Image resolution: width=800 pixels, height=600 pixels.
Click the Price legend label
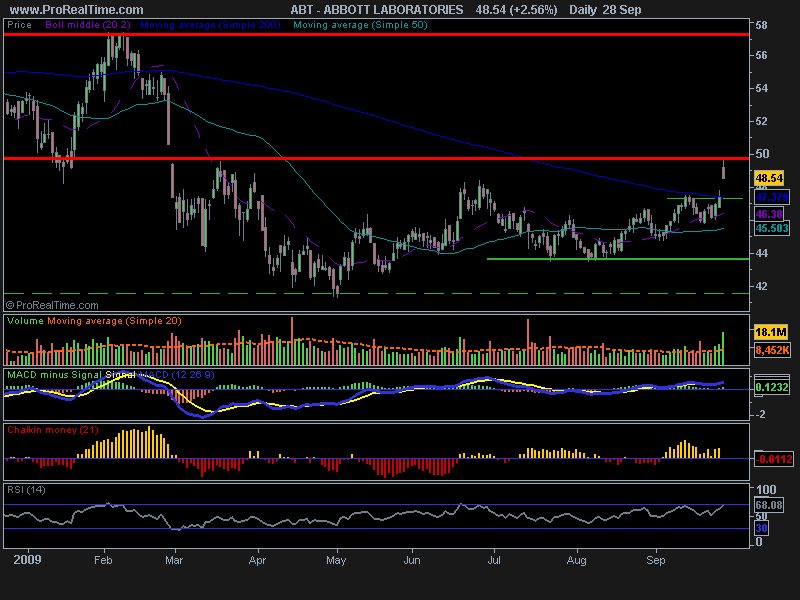(19, 25)
